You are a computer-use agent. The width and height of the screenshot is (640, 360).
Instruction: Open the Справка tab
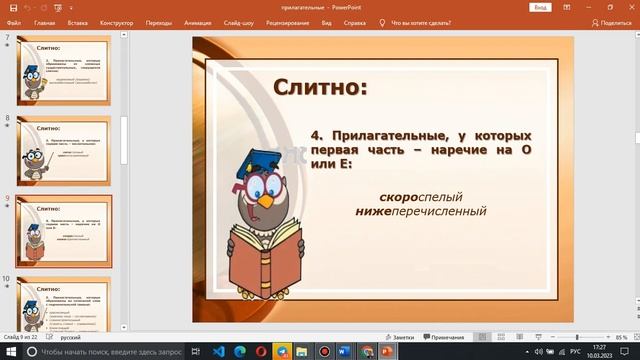coord(354,23)
